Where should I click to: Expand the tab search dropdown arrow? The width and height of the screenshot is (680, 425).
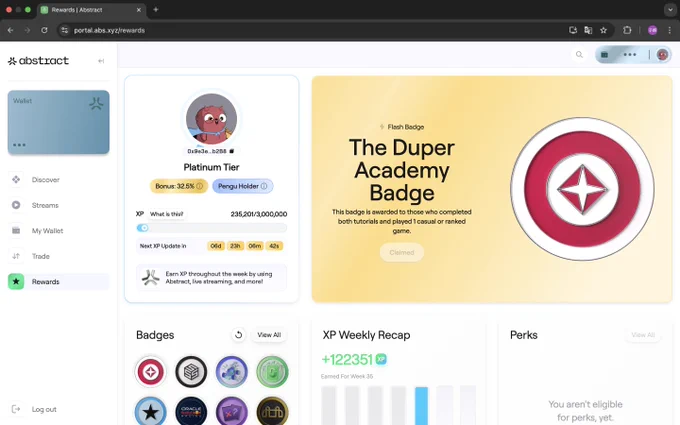tap(670, 10)
